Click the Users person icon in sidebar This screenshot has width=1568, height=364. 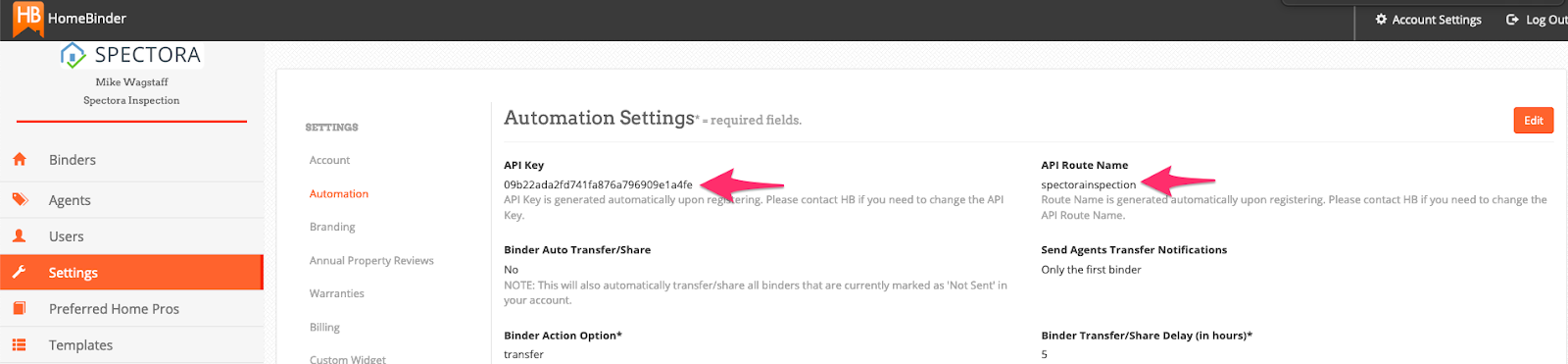20,235
